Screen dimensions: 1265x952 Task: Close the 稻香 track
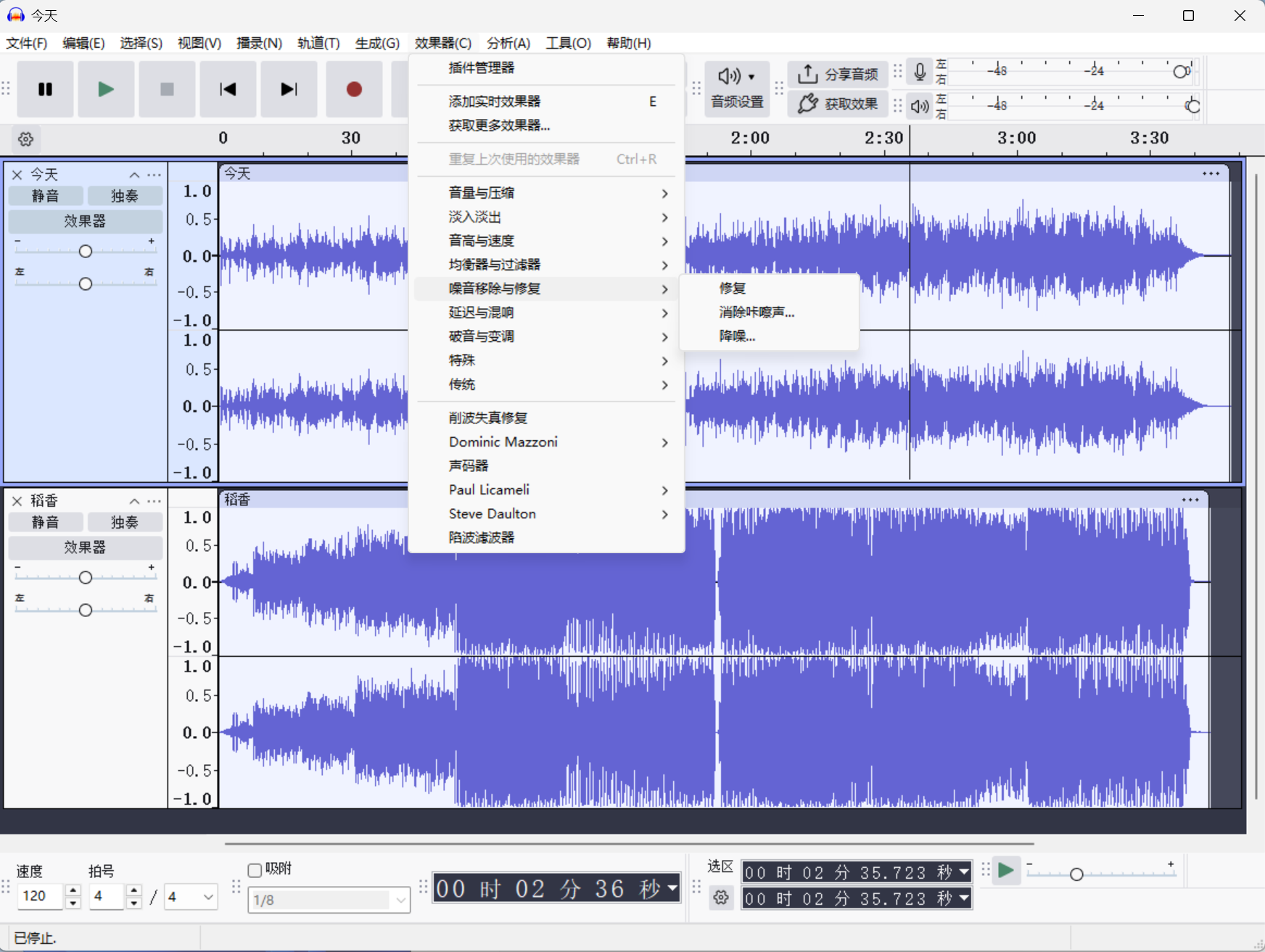point(17,501)
